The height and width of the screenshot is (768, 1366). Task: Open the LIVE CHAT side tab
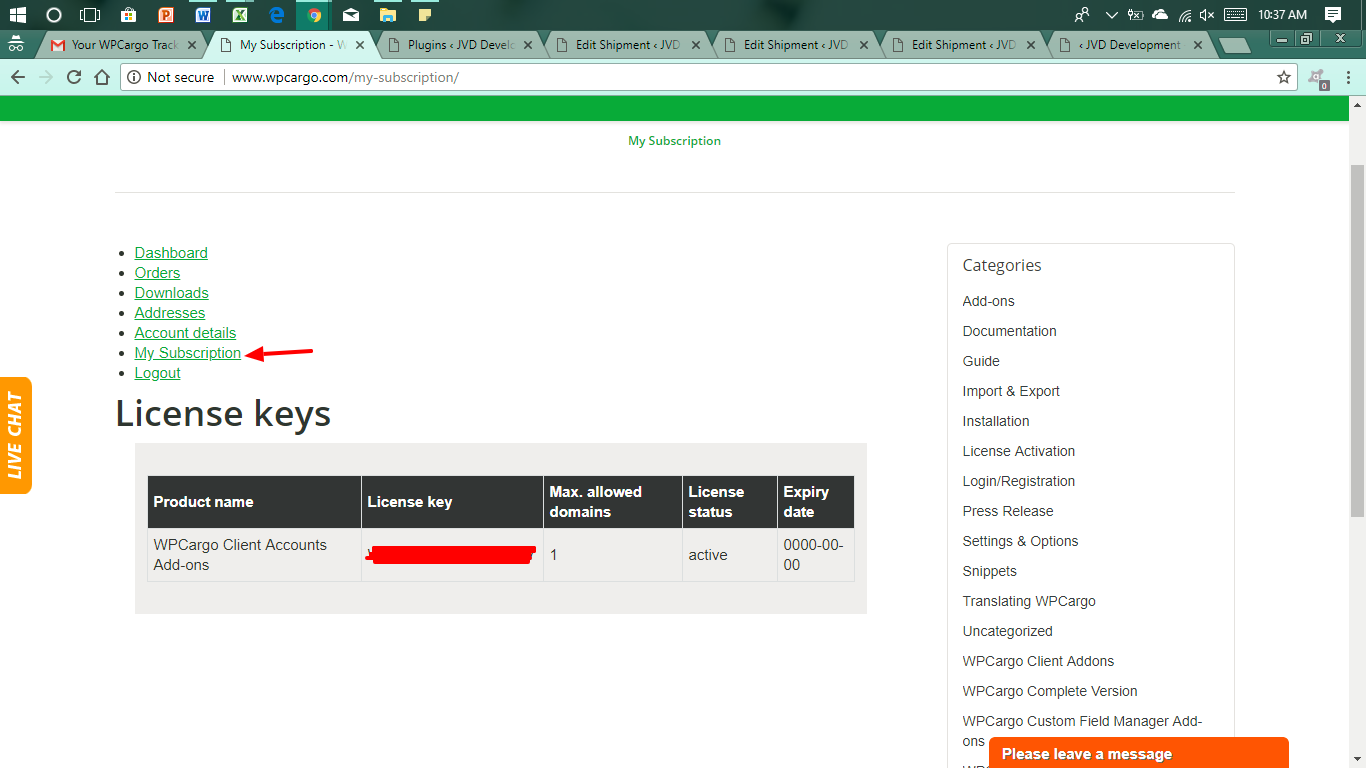[16, 435]
